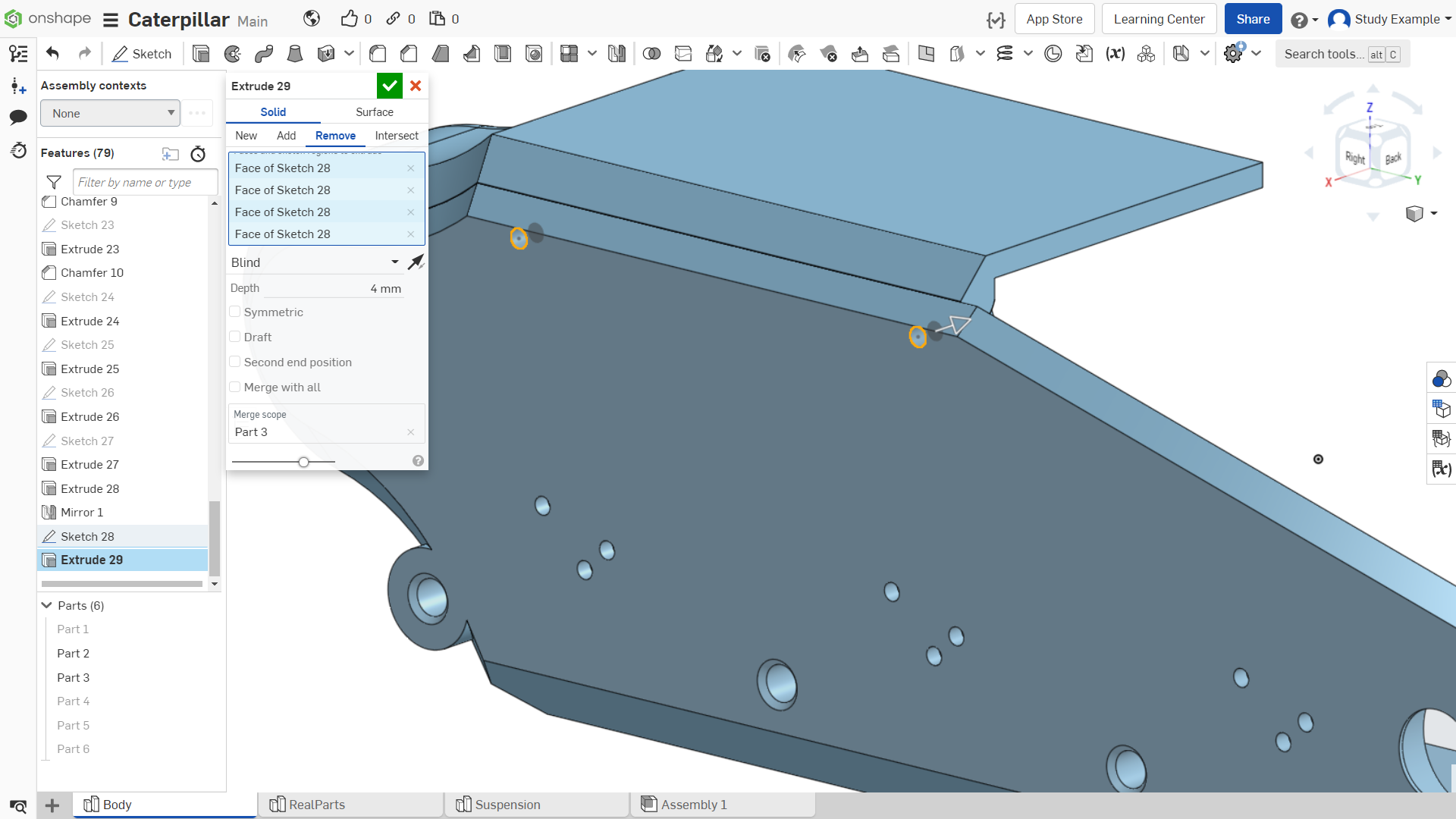Open the Learning Center
Screen dimensions: 1456x819
coord(1159,19)
